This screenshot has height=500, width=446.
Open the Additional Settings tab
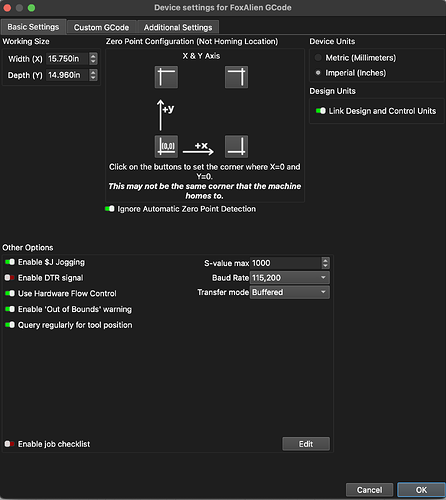pyautogui.click(x=178, y=27)
